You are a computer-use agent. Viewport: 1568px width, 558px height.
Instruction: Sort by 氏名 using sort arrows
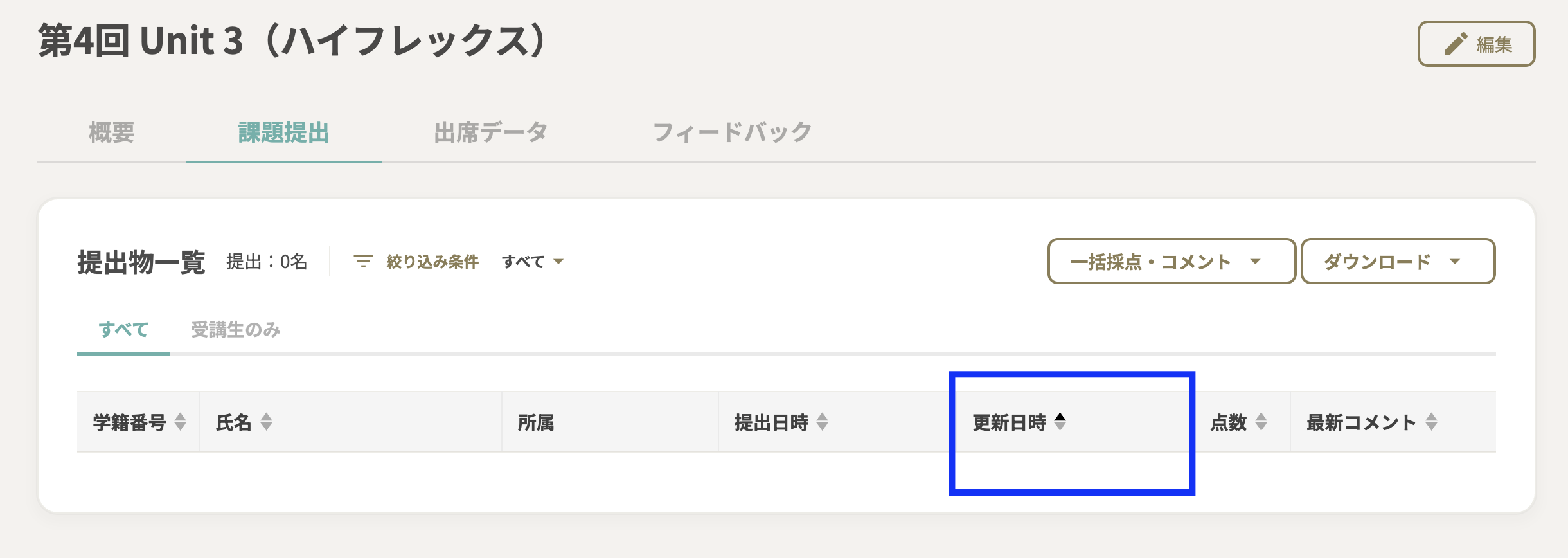(266, 422)
